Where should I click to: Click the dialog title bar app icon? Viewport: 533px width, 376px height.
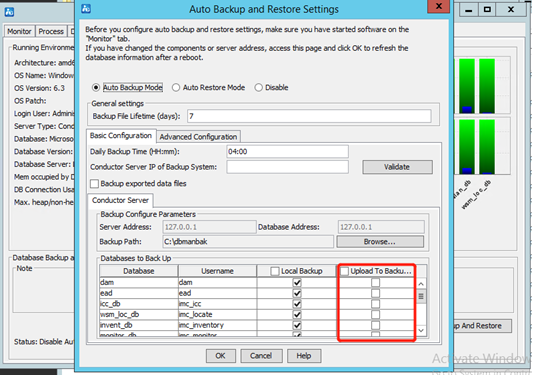(x=86, y=8)
